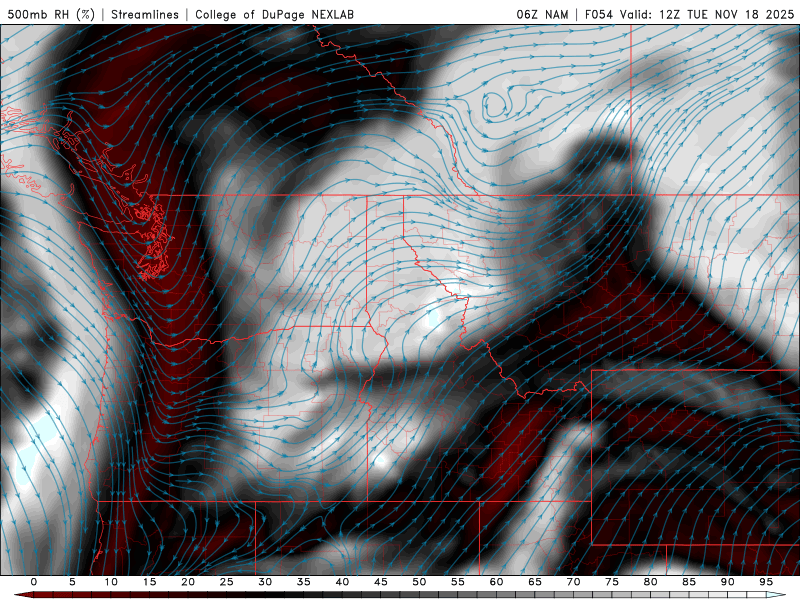The height and width of the screenshot is (600, 800).
Task: Click "College of DuPage NEXLAB" text
Action: click(274, 14)
